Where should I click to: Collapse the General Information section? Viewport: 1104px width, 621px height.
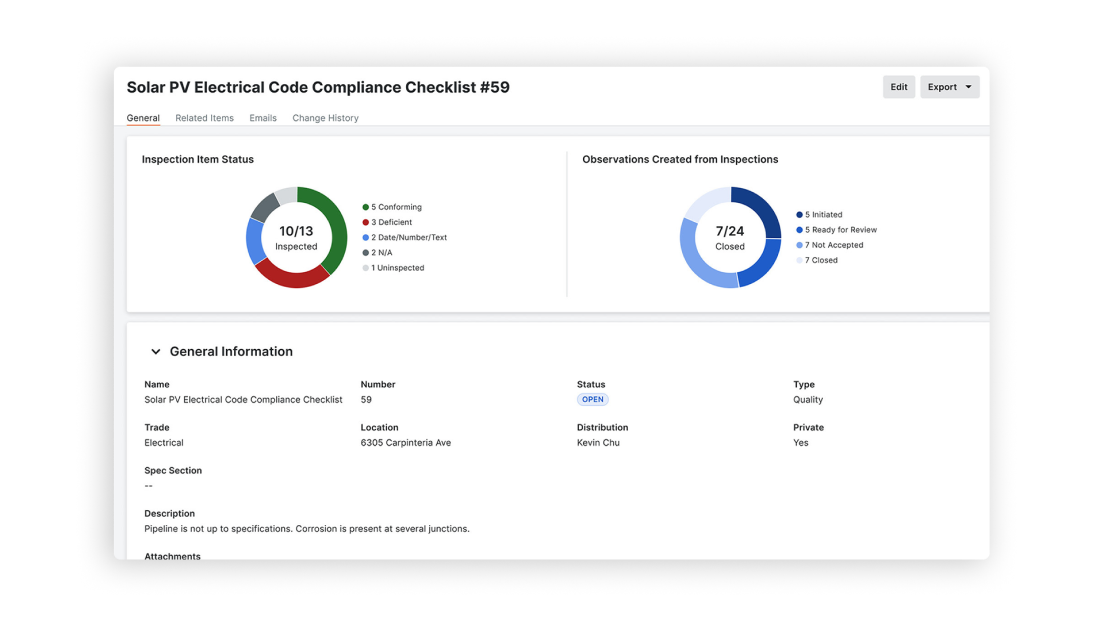tap(156, 351)
